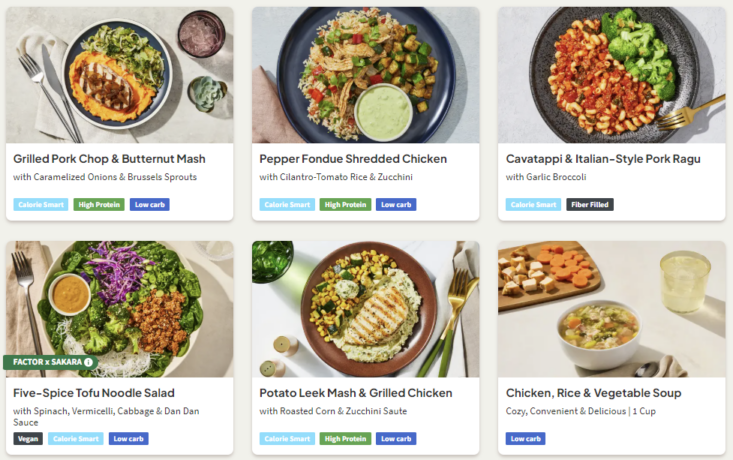Click the Chicken, Rice & Vegetable Soup photo
This screenshot has width=733, height=460.
point(611,309)
